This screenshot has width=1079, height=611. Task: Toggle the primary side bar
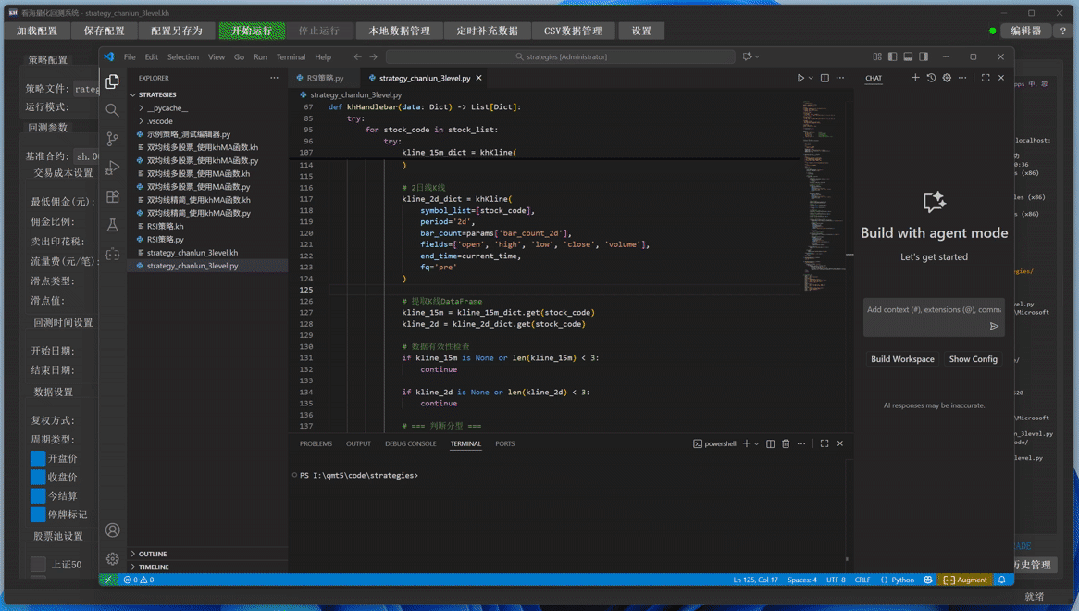[893, 56]
